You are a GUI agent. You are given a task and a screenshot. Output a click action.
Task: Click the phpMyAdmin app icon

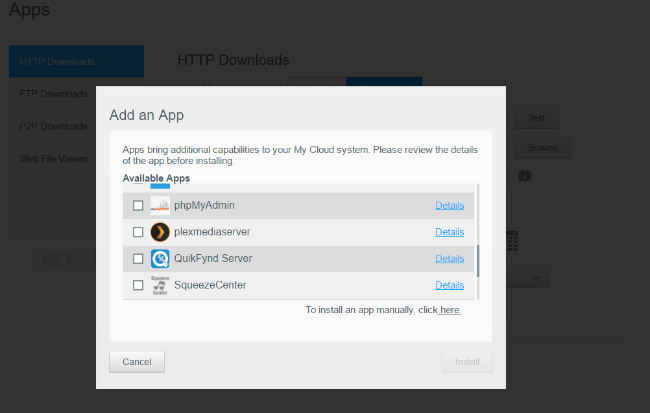click(x=160, y=205)
